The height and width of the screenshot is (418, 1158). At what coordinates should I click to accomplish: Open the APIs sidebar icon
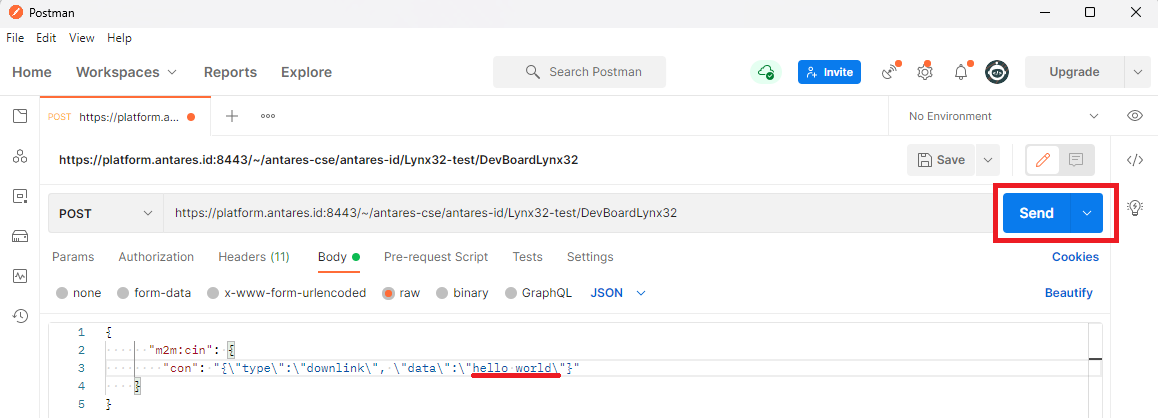pos(20,156)
